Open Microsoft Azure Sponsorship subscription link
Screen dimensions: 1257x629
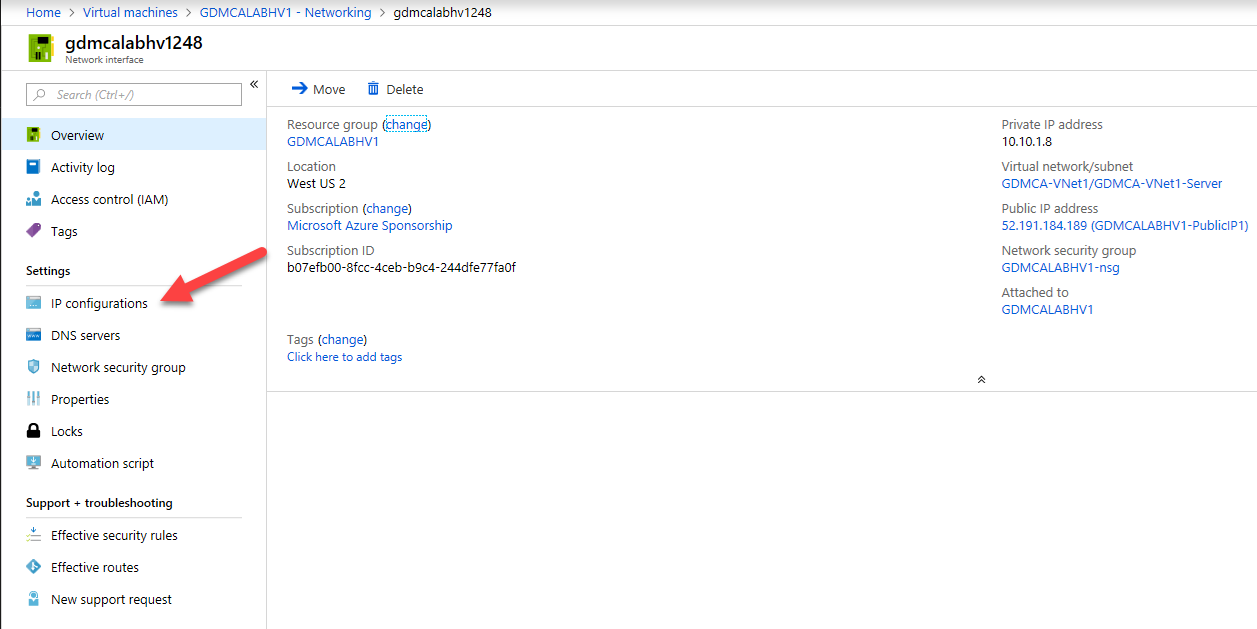click(370, 226)
